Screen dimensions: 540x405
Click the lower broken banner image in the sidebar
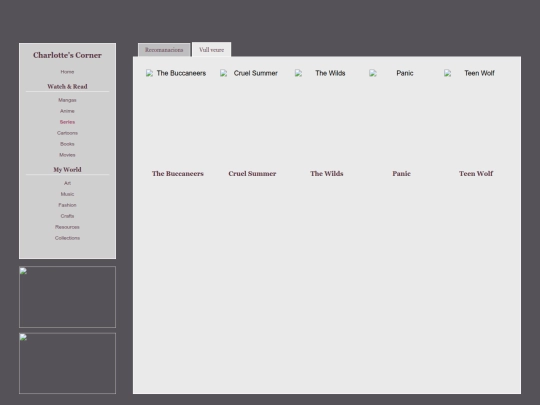click(68, 363)
